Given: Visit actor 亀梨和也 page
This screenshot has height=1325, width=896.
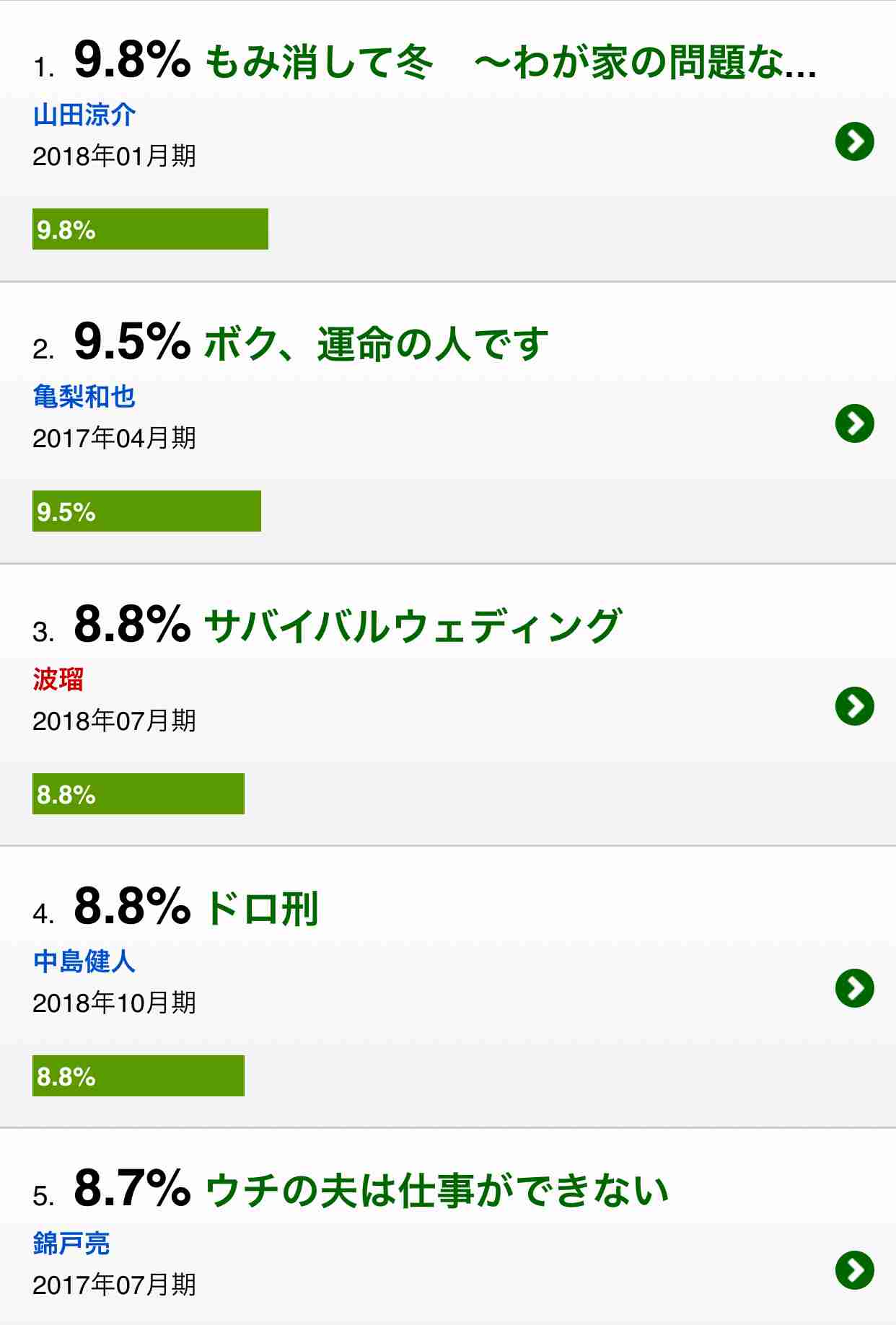Looking at the screenshot, I should coord(84,397).
